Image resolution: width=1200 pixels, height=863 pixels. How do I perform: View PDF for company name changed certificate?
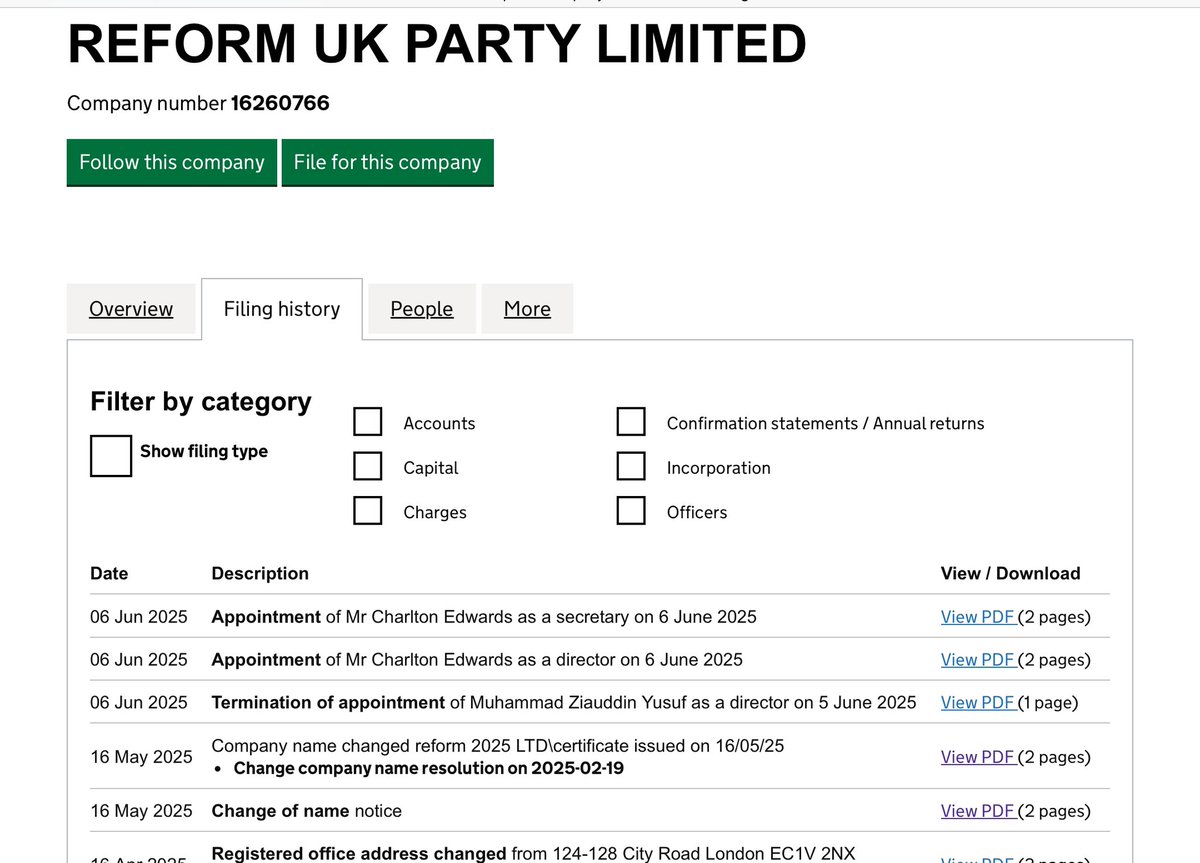(978, 757)
